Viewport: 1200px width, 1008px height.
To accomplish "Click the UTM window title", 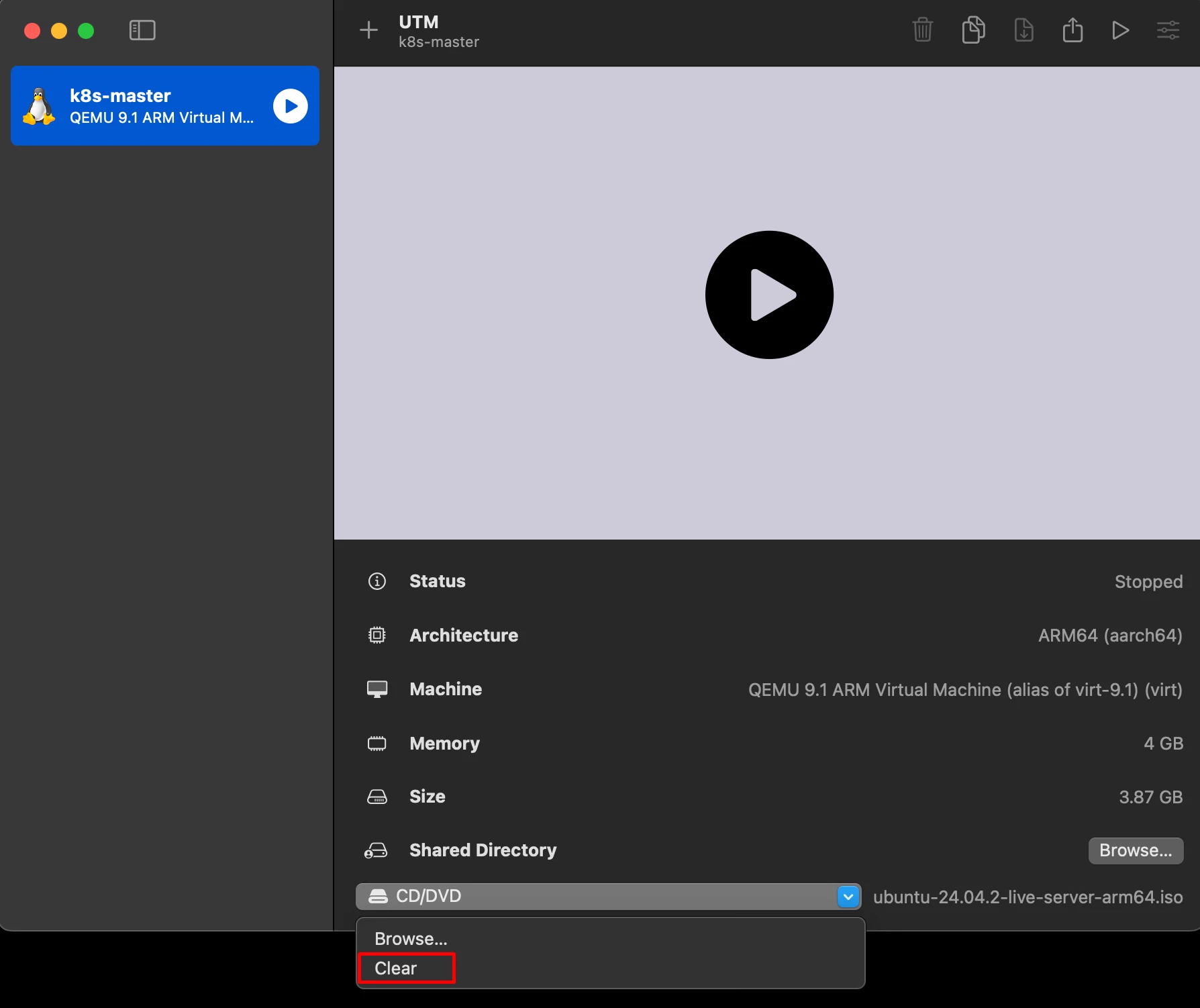I will point(419,22).
